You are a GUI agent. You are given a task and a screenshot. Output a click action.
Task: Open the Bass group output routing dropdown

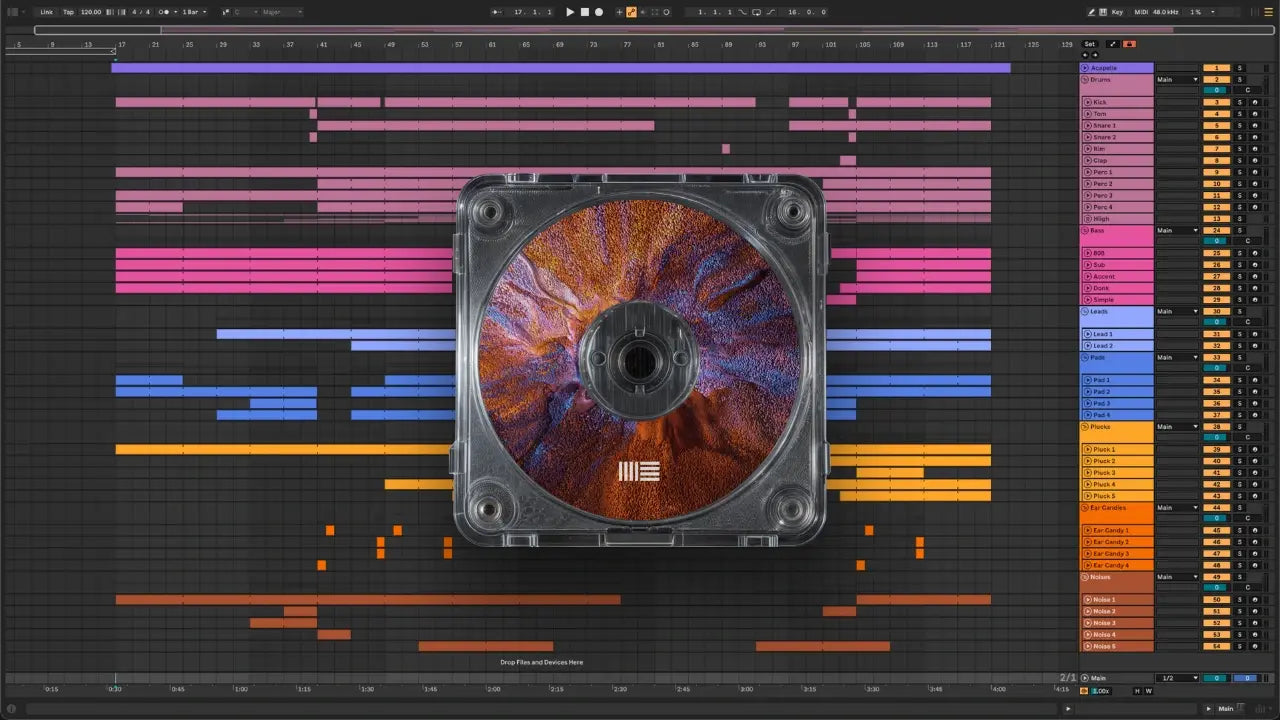pos(1177,231)
